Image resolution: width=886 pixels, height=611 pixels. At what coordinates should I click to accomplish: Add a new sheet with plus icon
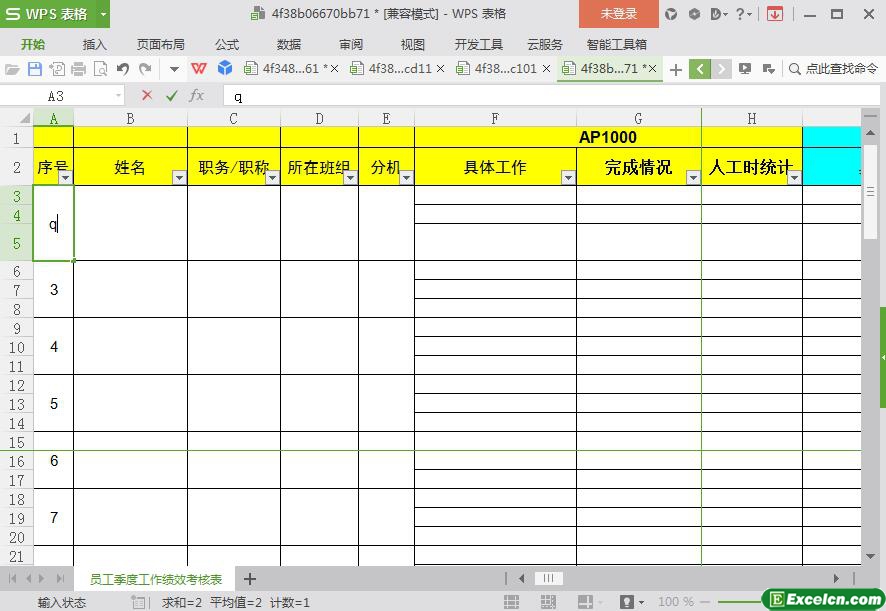click(250, 579)
